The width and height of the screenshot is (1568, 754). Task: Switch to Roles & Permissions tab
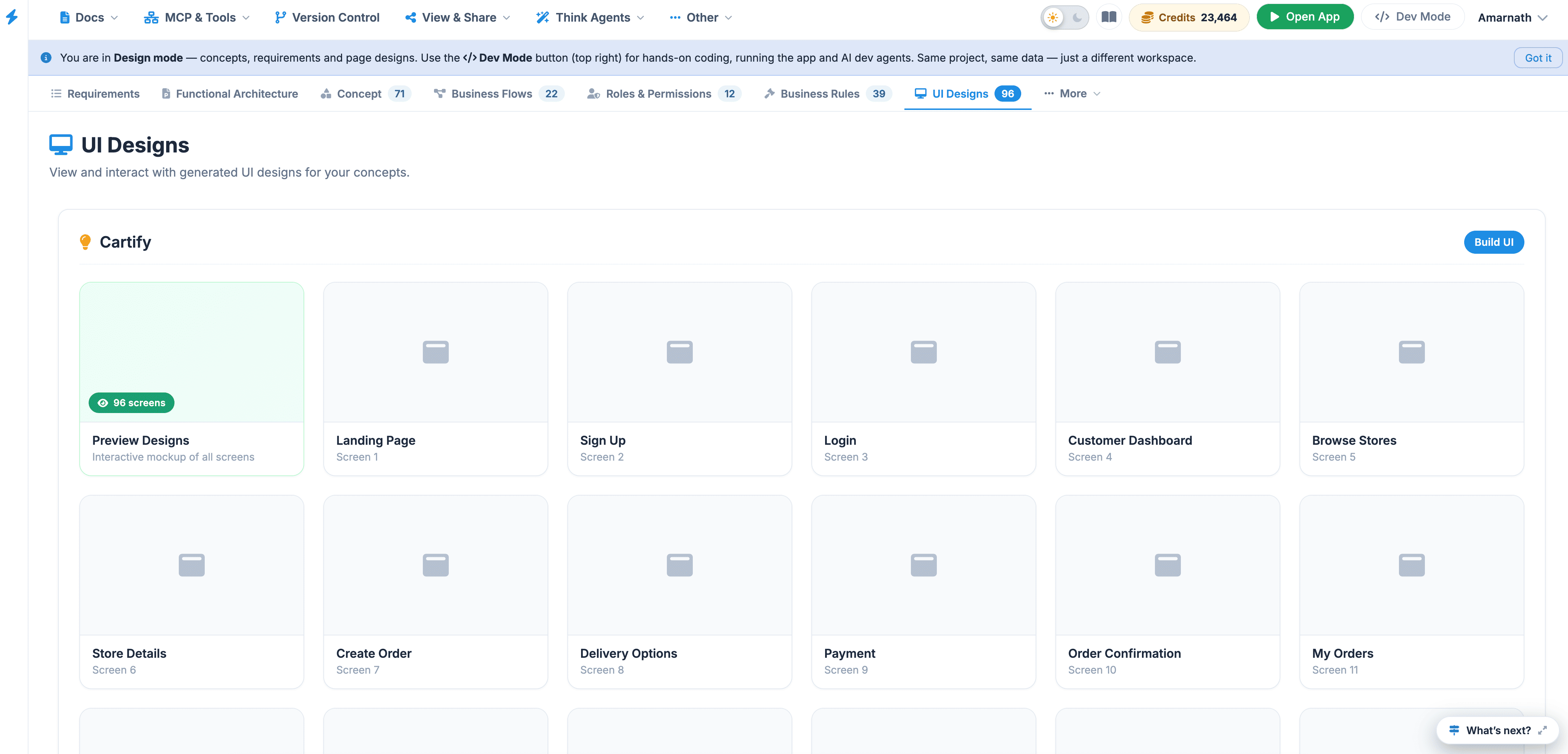[x=664, y=94]
